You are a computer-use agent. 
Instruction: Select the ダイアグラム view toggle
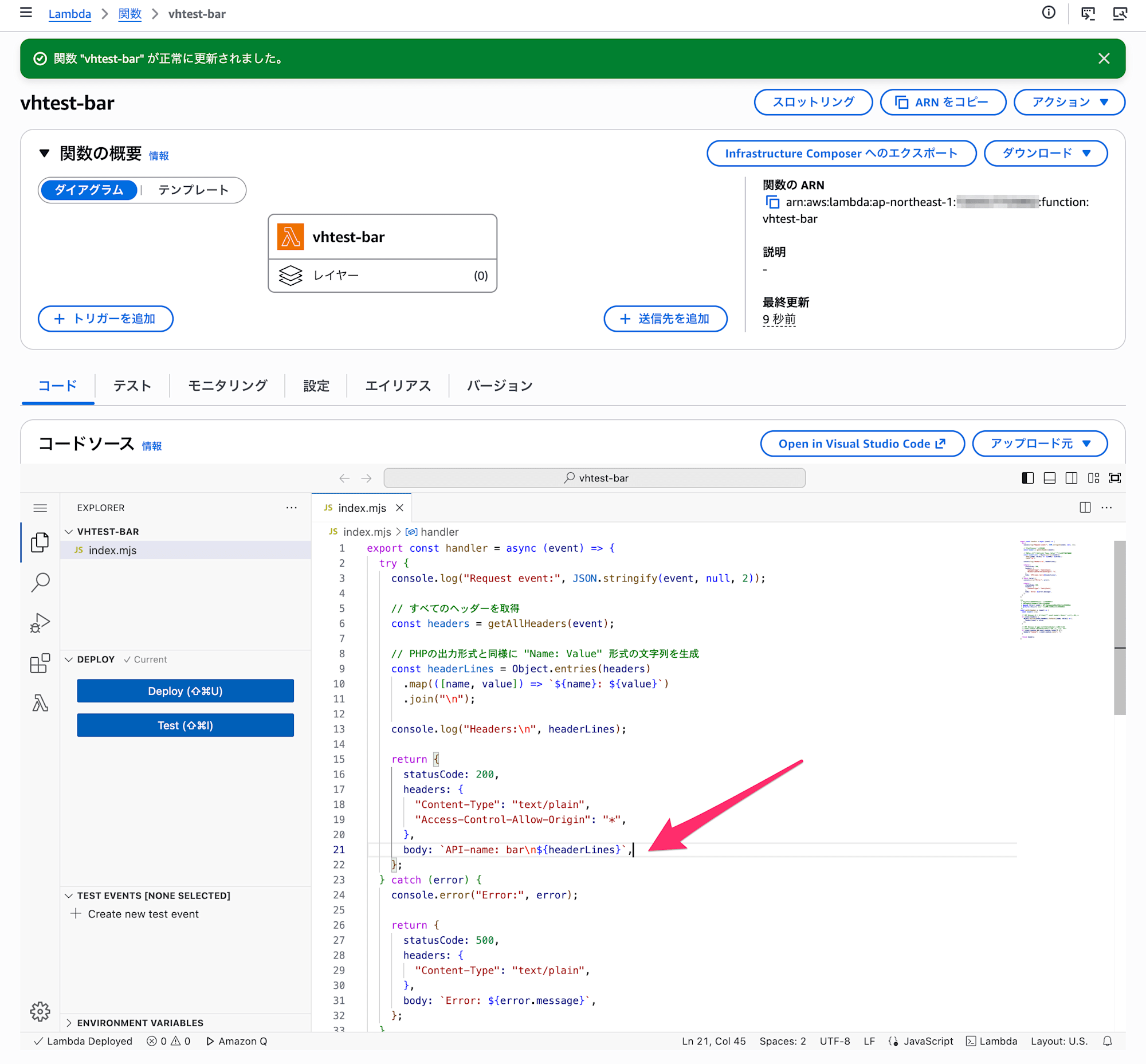pyautogui.click(x=89, y=190)
